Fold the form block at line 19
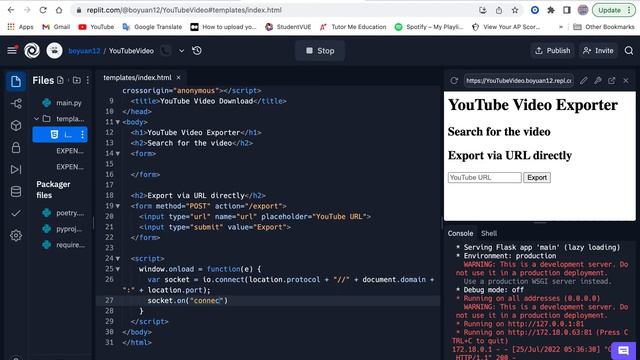640x360 pixels. pyautogui.click(x=118, y=206)
